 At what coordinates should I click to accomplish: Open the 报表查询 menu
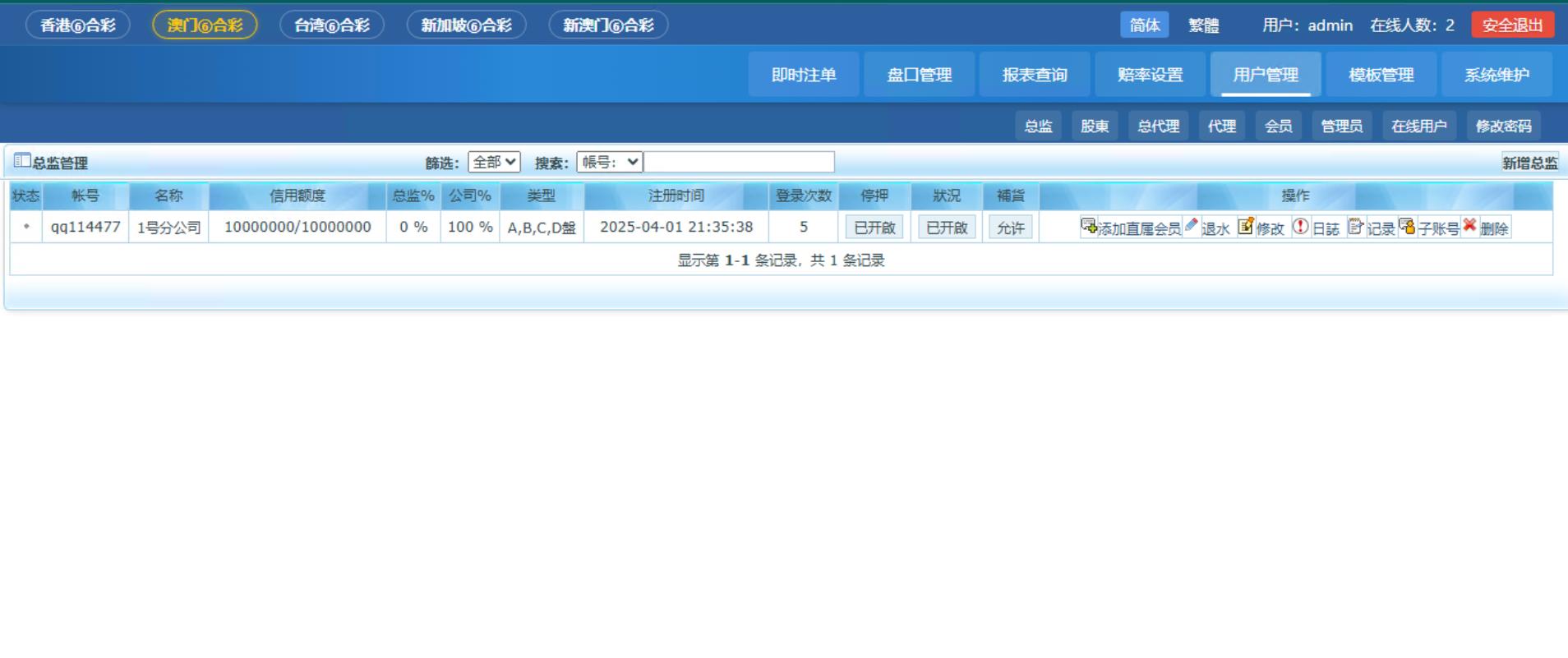pyautogui.click(x=1035, y=75)
